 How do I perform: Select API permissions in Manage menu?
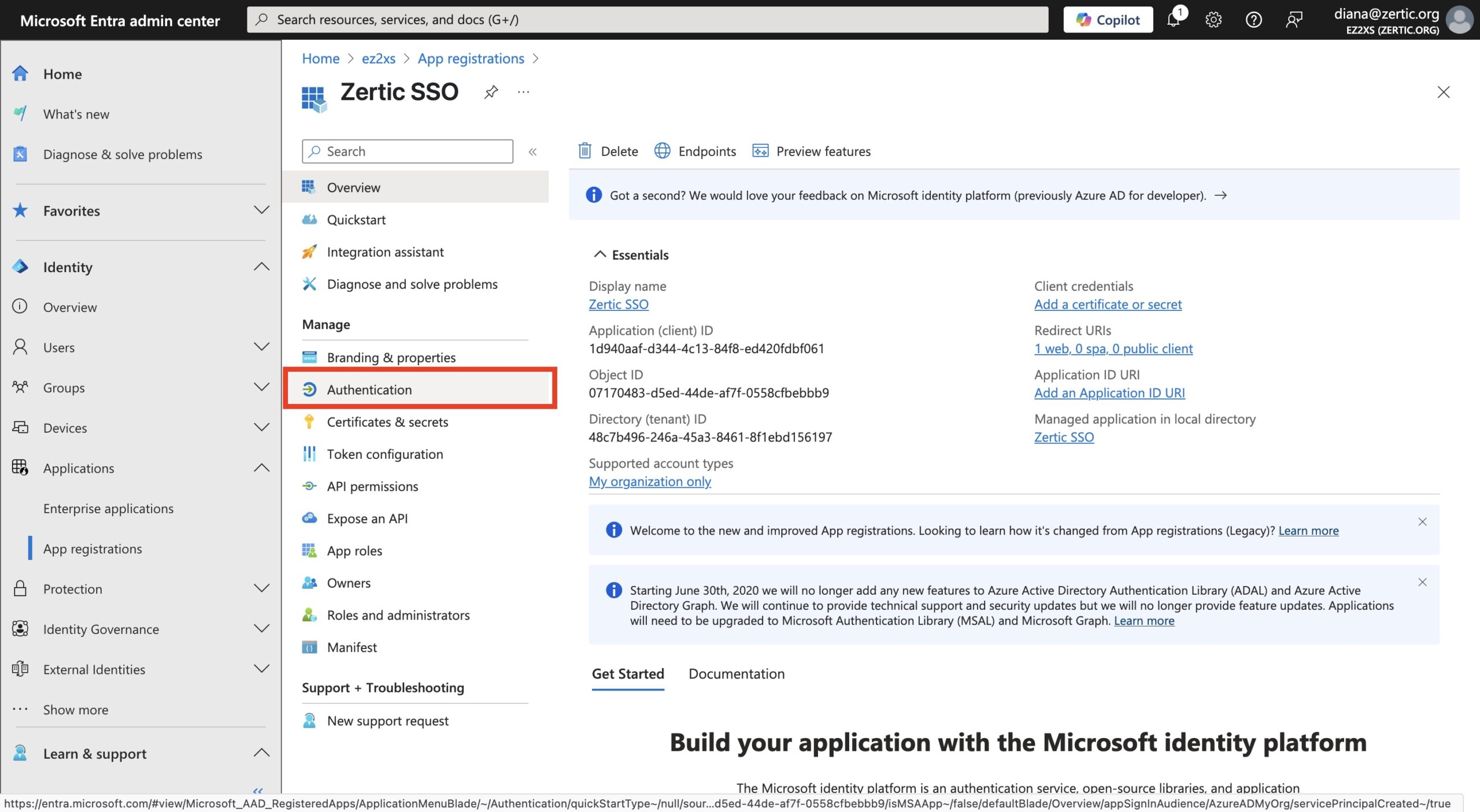pos(372,486)
